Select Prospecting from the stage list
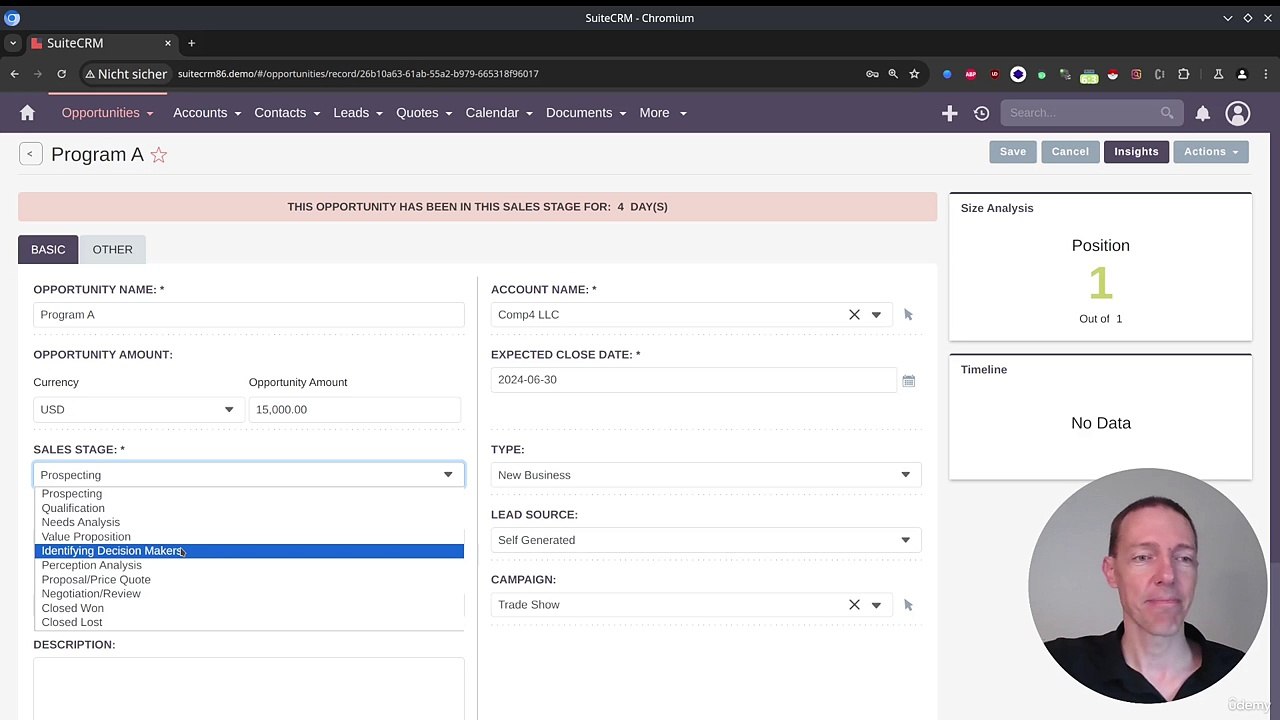Image resolution: width=1280 pixels, height=720 pixels. (249, 494)
